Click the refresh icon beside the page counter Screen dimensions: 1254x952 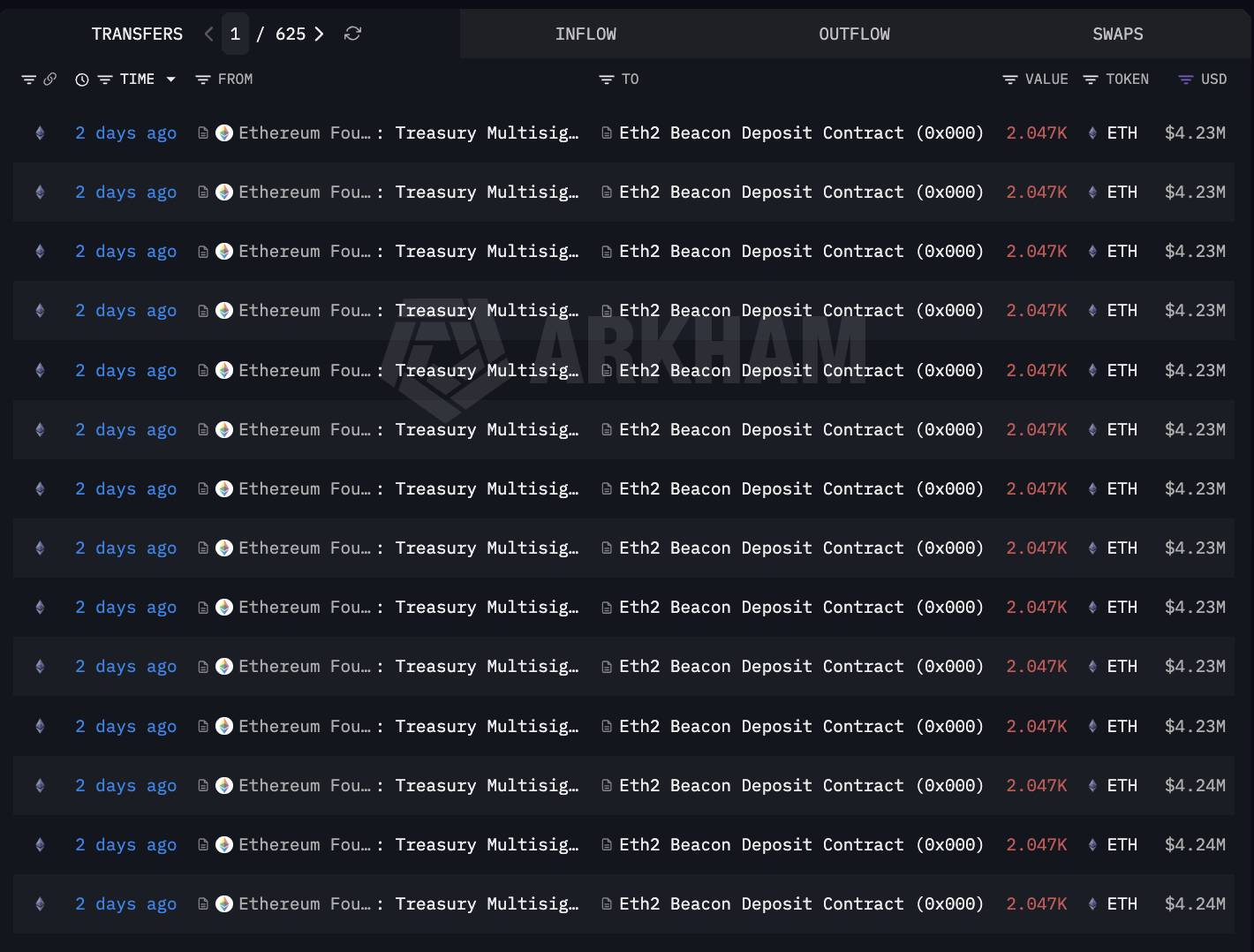(x=352, y=34)
